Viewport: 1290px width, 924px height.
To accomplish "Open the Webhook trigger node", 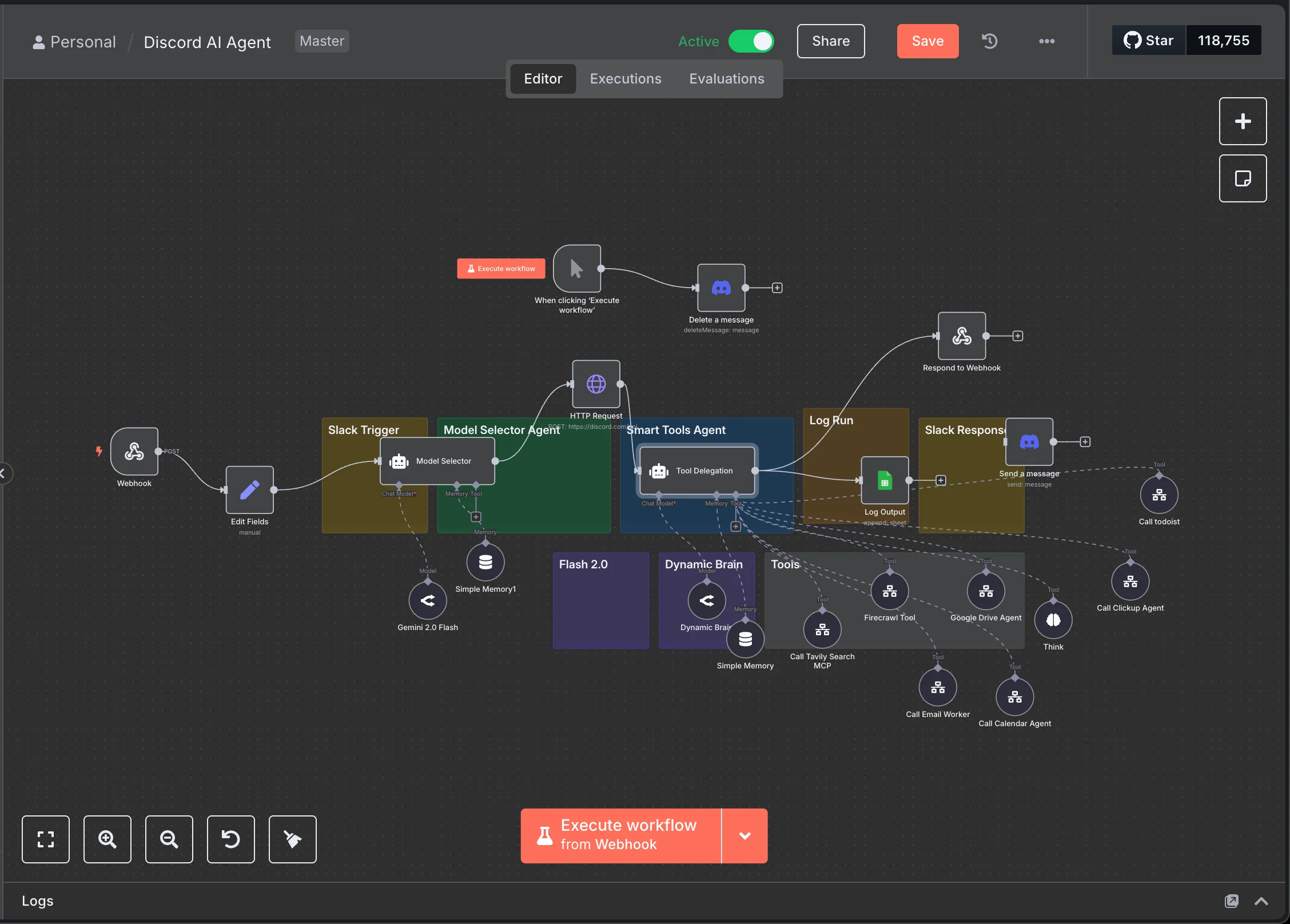I will click(134, 452).
